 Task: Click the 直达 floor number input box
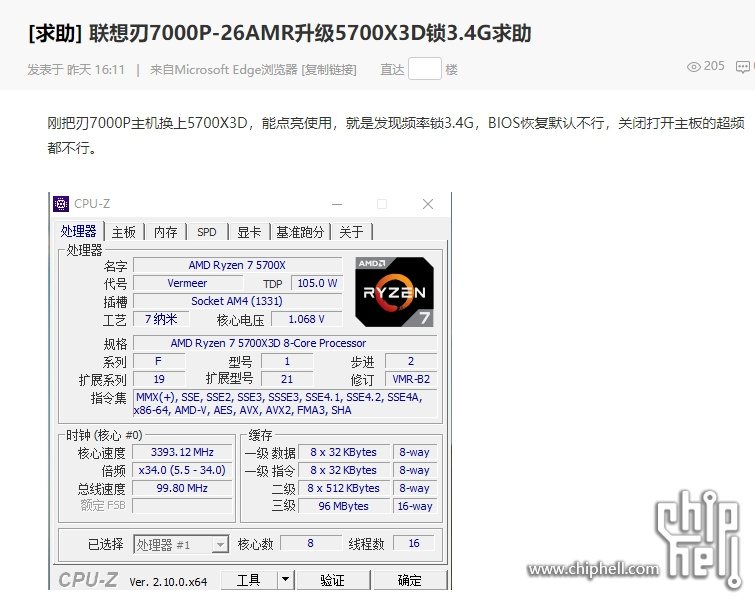tap(425, 68)
